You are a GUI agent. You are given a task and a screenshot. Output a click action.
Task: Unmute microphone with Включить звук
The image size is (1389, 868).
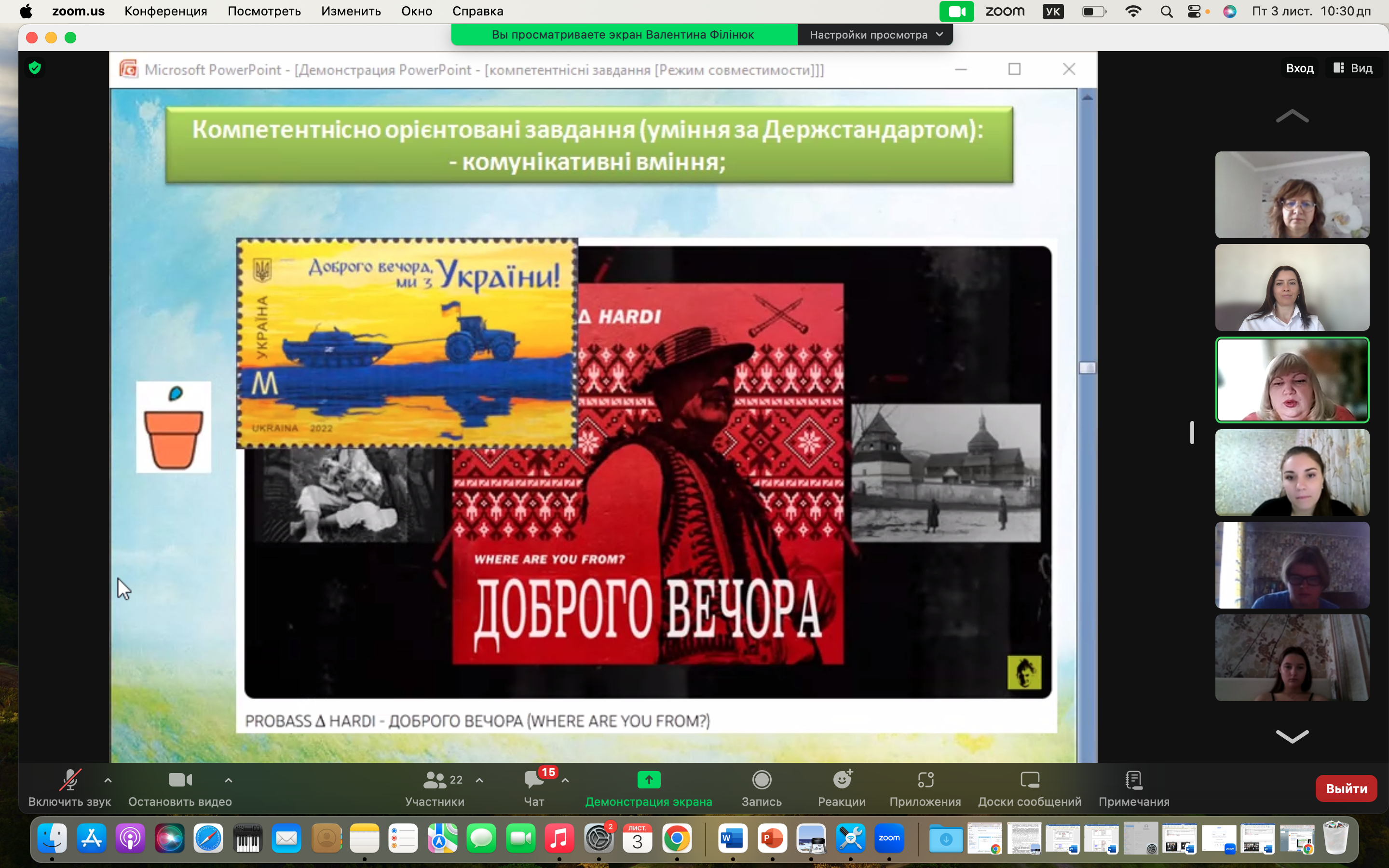click(69, 780)
